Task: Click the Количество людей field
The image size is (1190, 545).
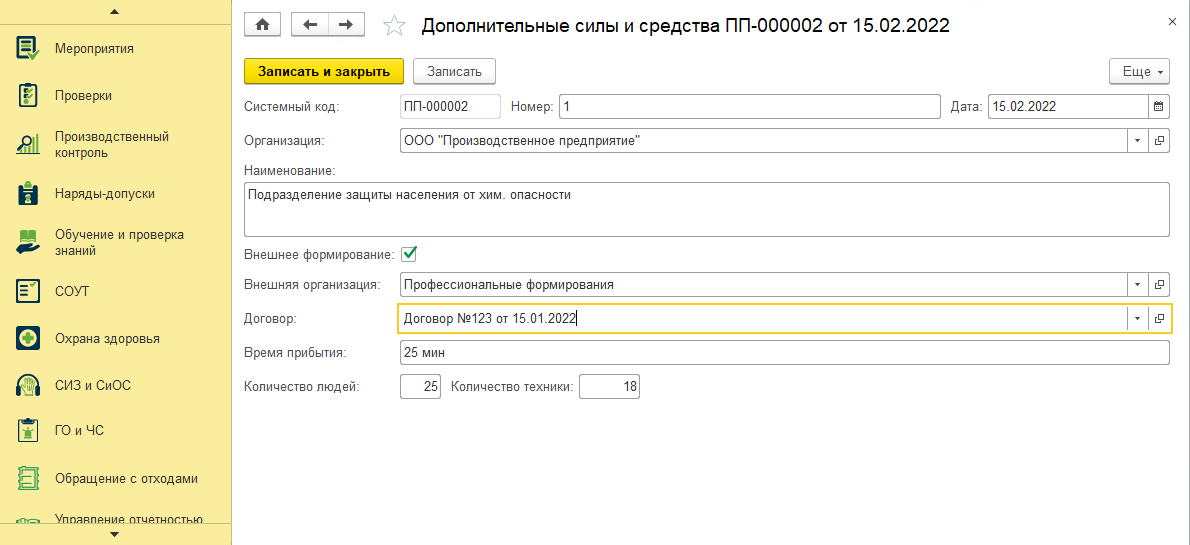Action: (x=420, y=387)
